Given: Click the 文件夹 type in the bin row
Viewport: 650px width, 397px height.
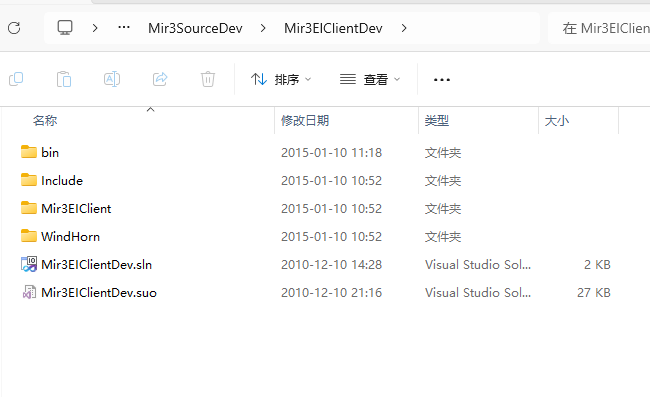Looking at the screenshot, I should point(443,153).
